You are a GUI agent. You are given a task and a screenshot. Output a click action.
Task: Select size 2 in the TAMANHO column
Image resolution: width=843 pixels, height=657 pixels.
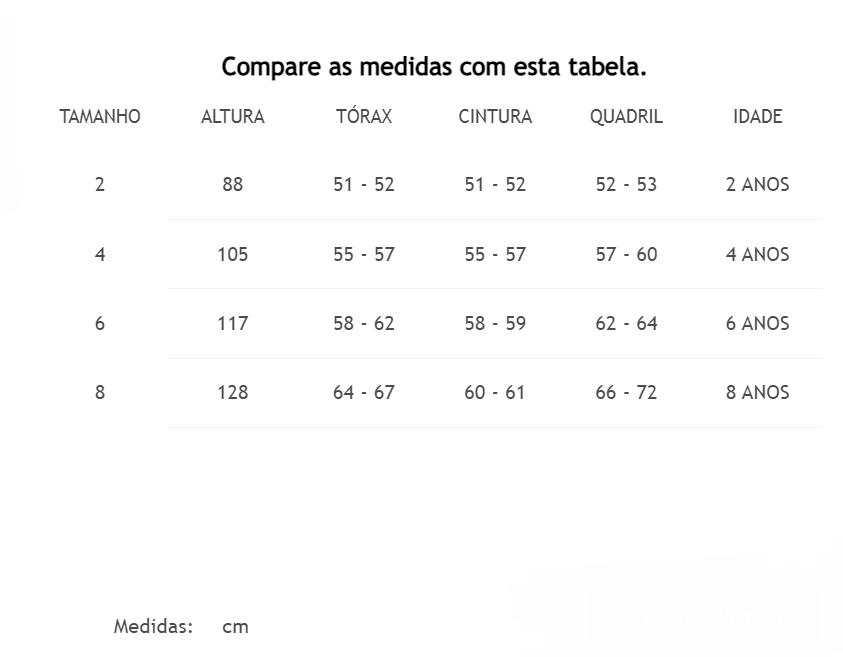(99, 184)
